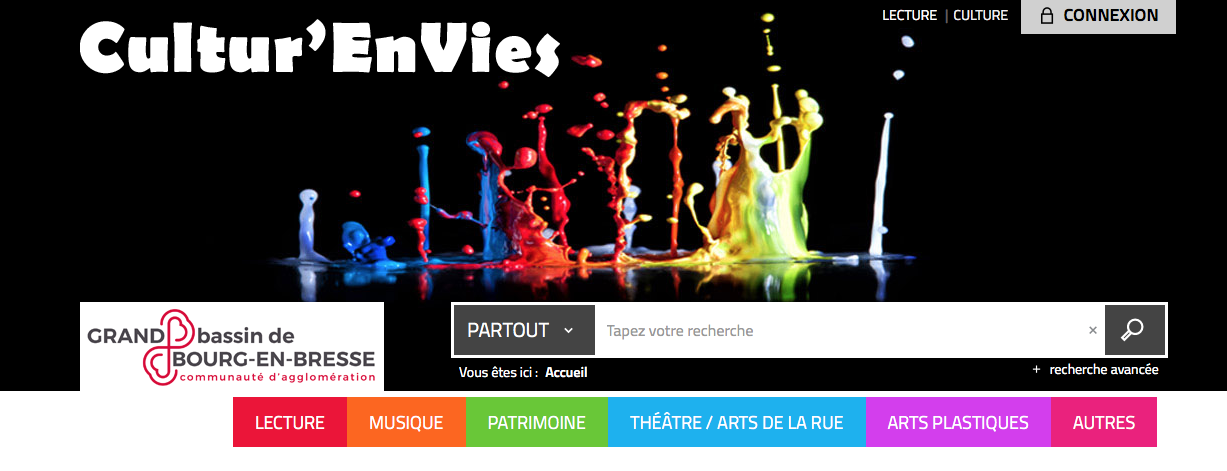Clear the search field with the x icon
The image size is (1227, 471).
click(1093, 330)
